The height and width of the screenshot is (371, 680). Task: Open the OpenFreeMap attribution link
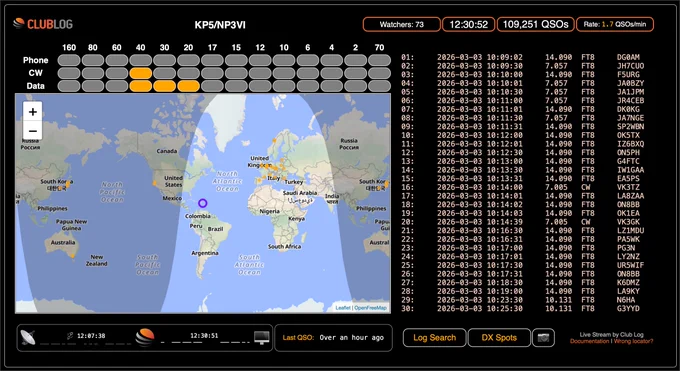point(370,308)
